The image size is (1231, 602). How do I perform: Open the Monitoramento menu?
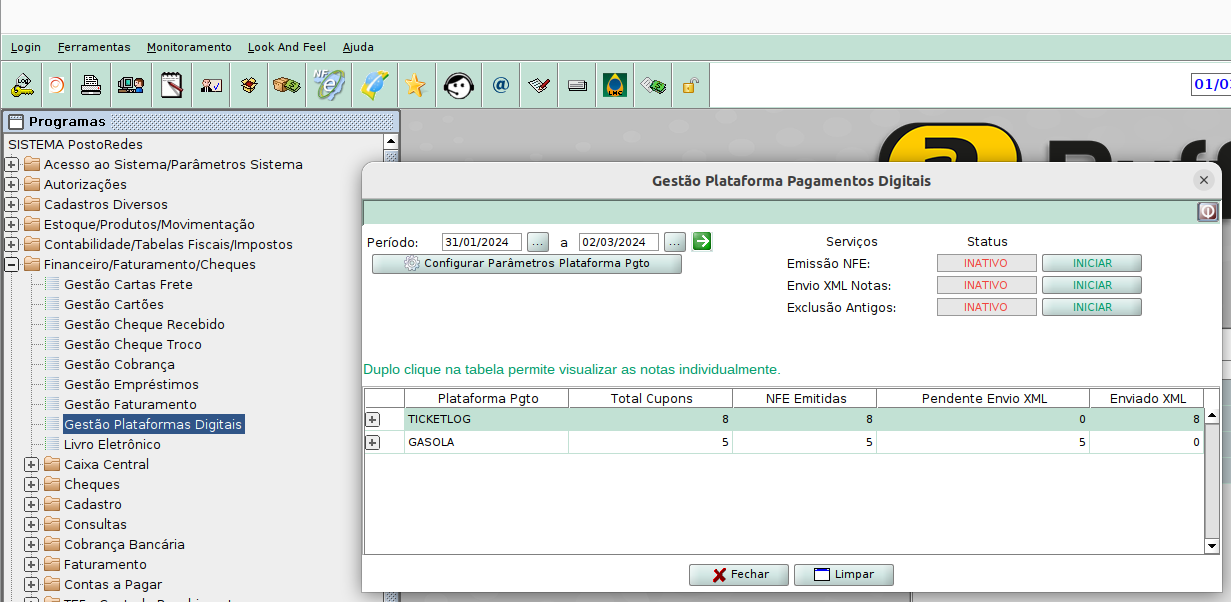189,47
